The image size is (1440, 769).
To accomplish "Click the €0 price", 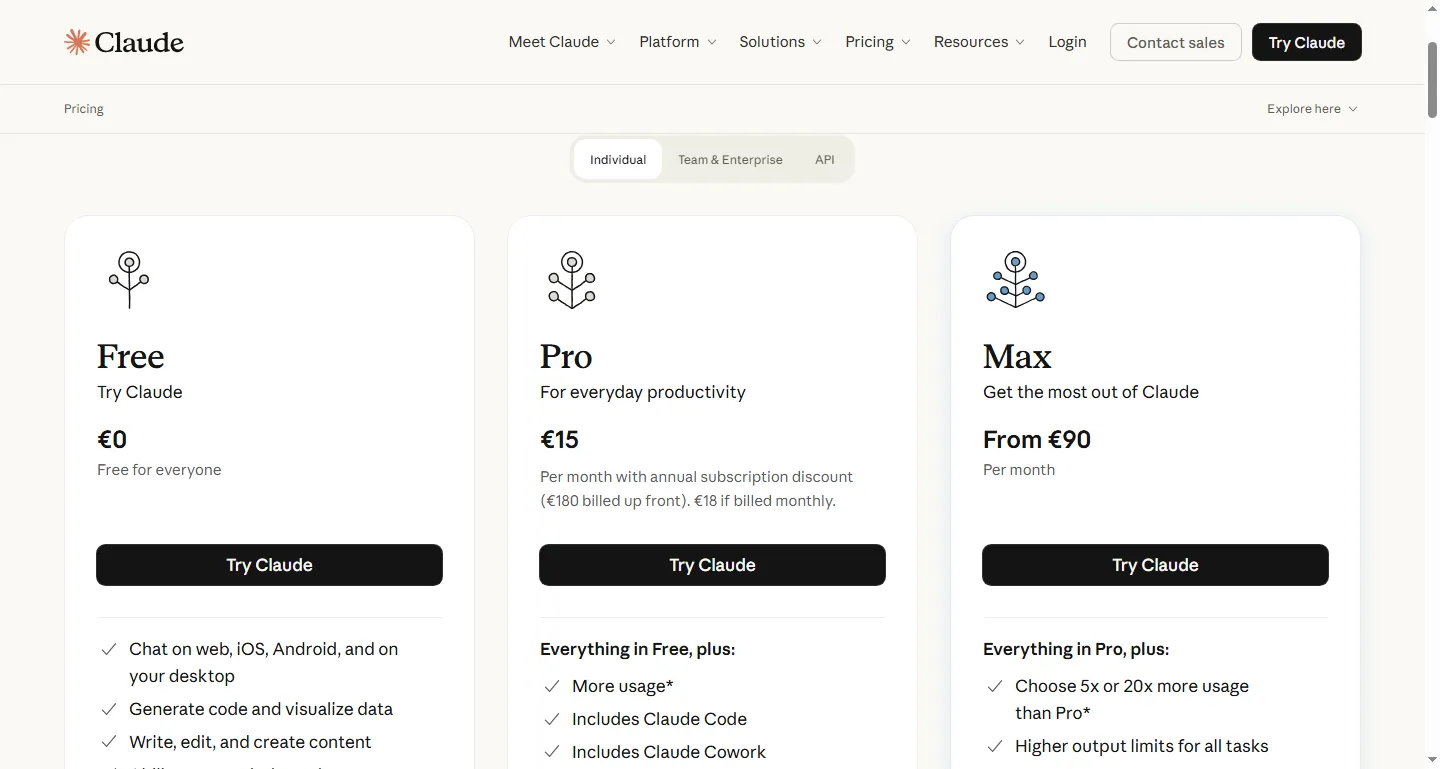I will 112,440.
